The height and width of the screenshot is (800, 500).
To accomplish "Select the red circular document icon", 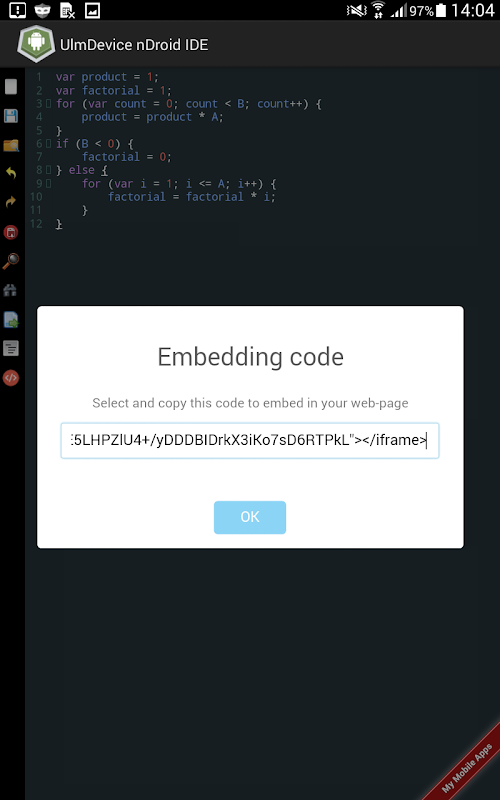I will pyautogui.click(x=11, y=233).
